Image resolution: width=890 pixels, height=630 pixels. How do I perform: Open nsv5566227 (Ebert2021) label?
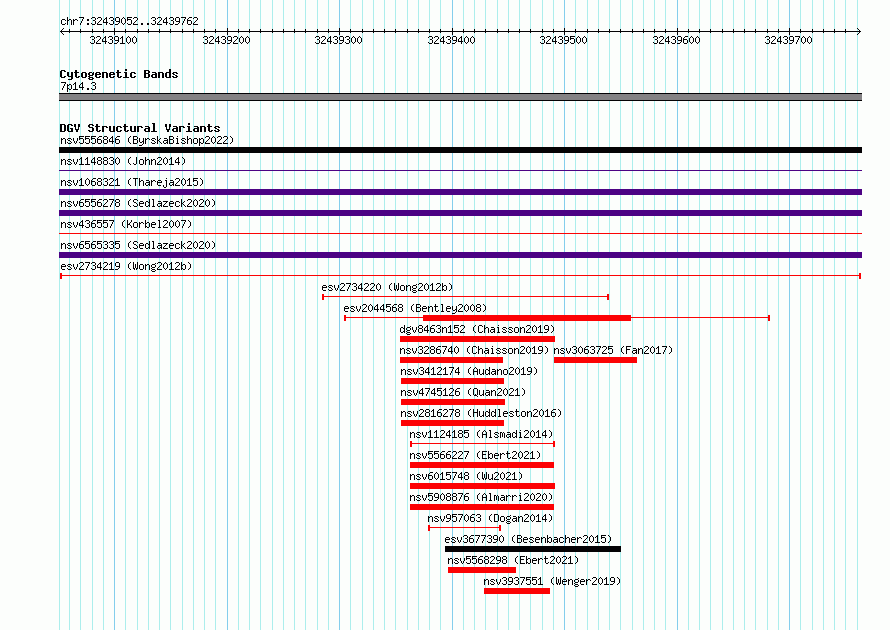[x=475, y=455]
